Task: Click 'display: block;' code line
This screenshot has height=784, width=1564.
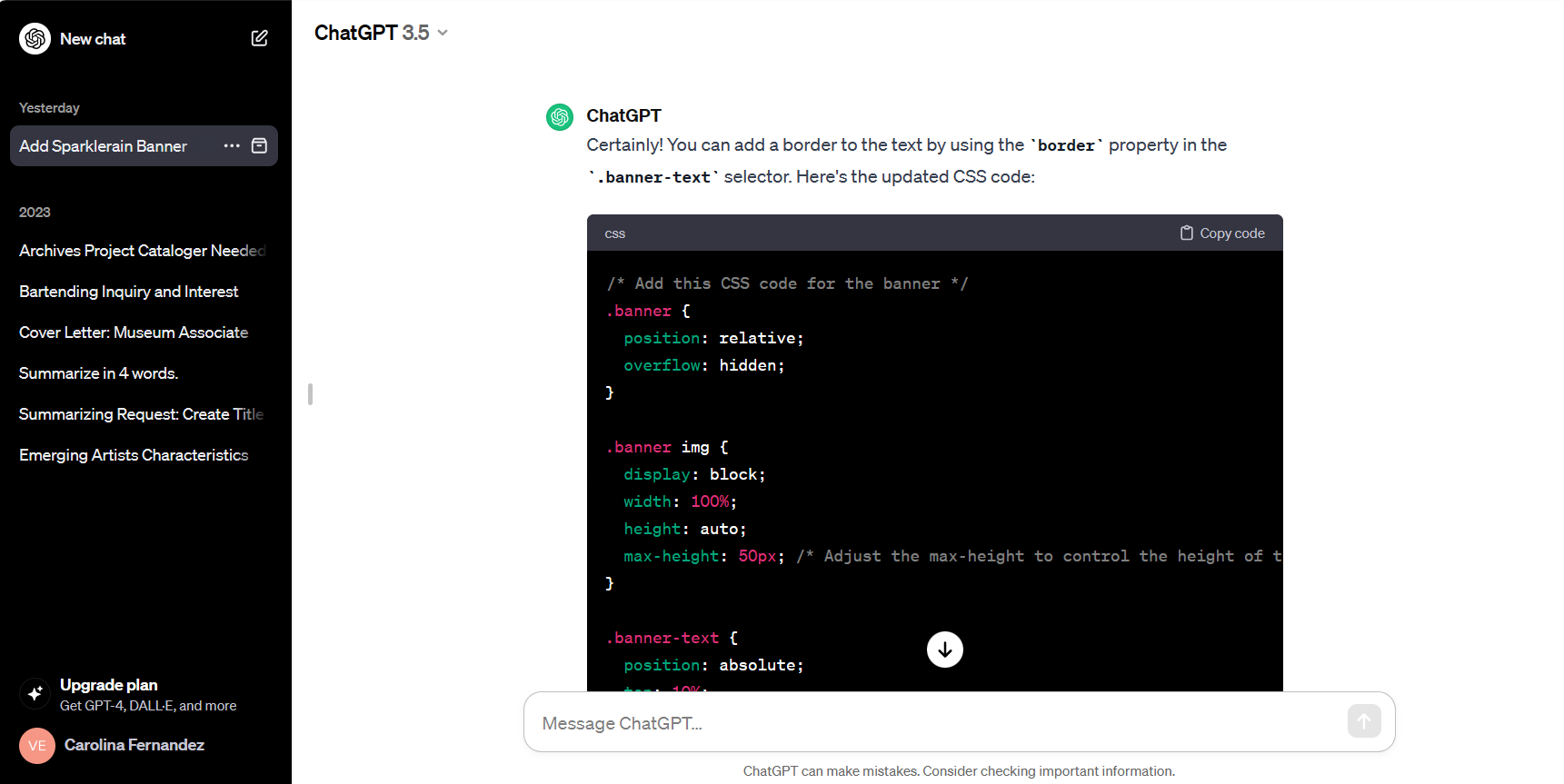Action: [694, 474]
